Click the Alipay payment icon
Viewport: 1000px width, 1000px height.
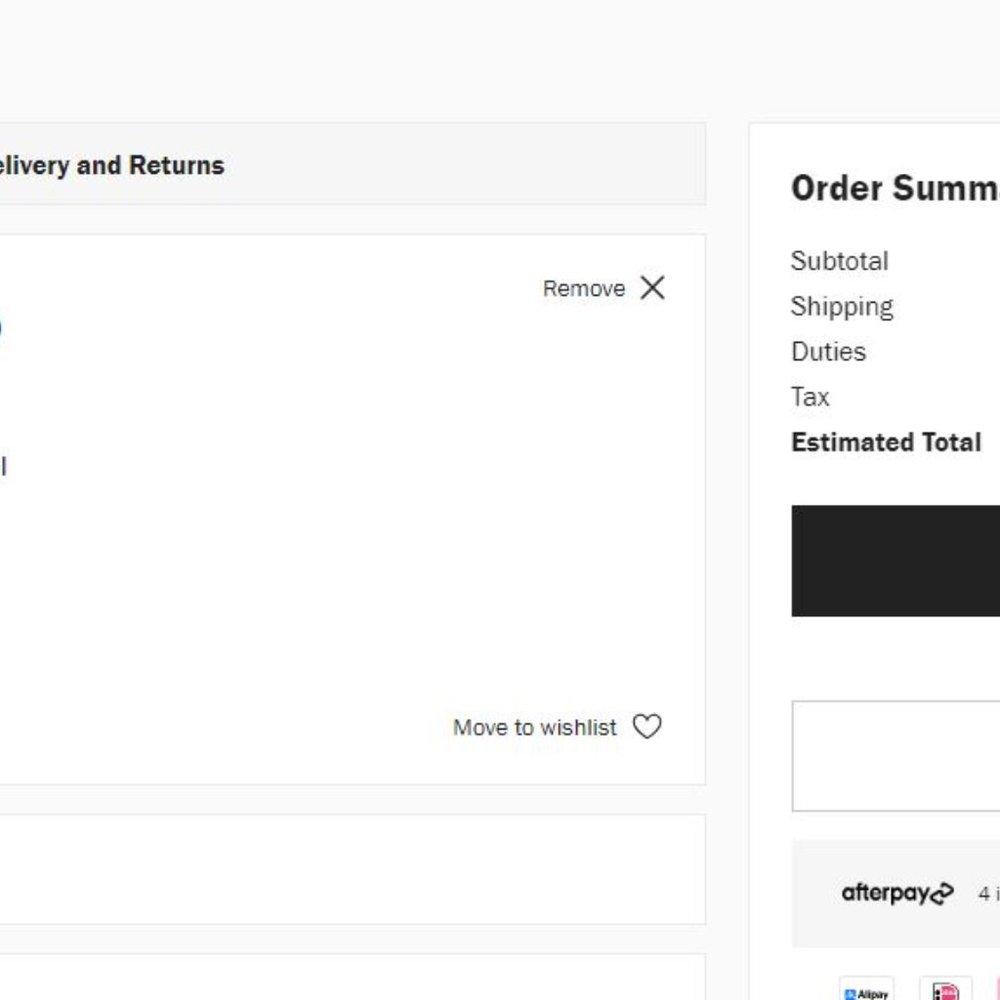tap(866, 990)
